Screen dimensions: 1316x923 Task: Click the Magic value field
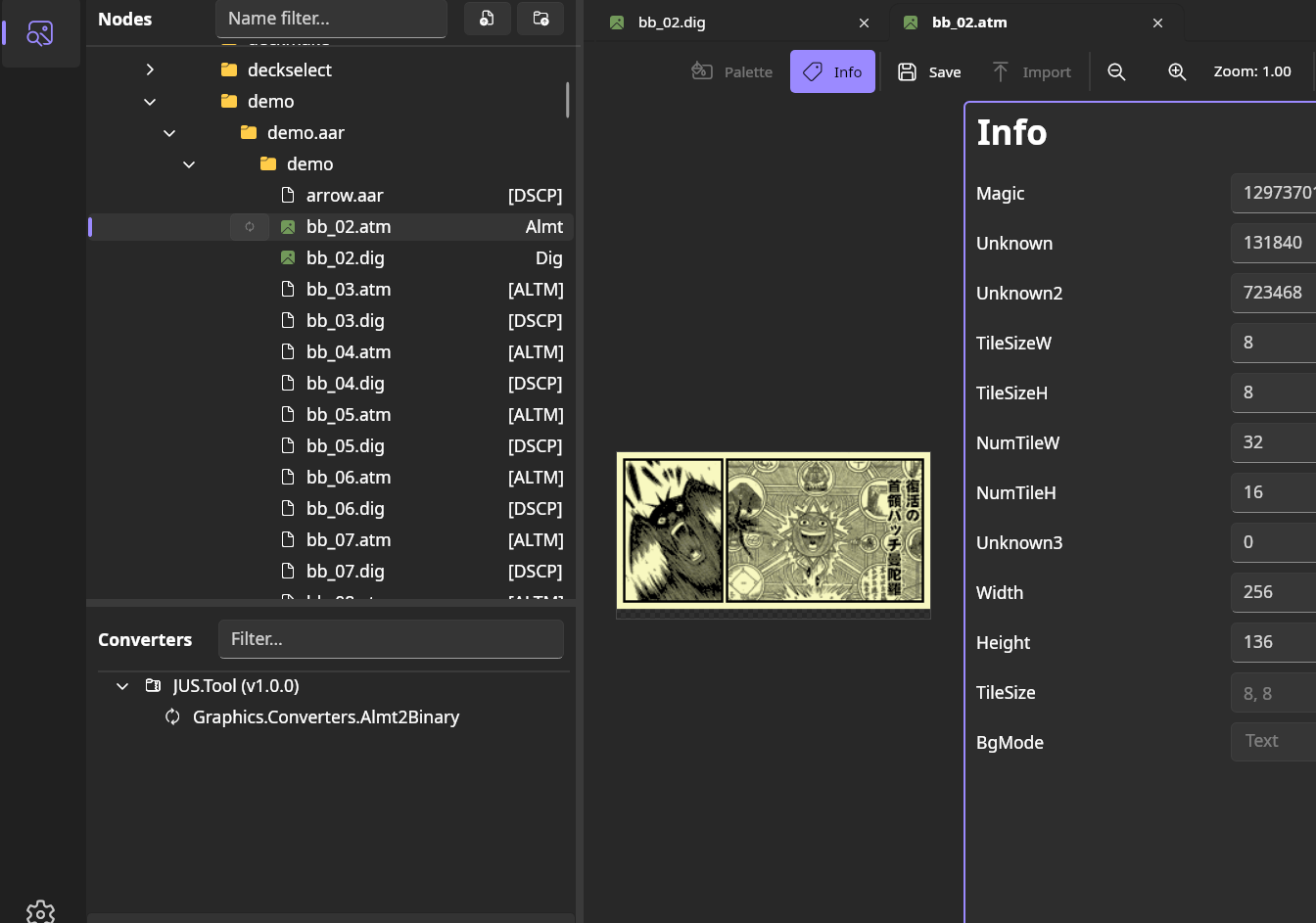tap(1273, 193)
